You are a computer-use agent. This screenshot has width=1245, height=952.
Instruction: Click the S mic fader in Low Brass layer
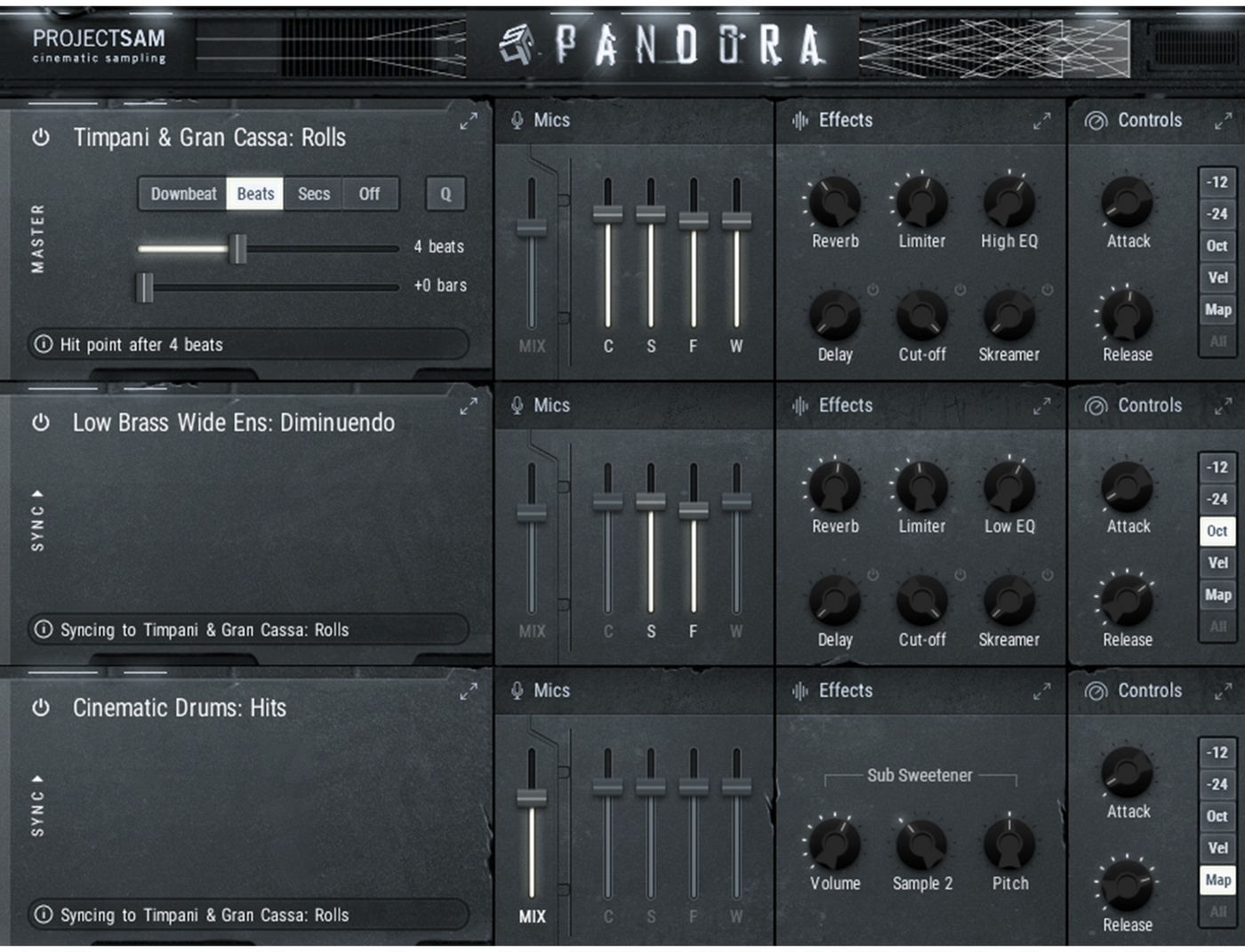tap(651, 501)
